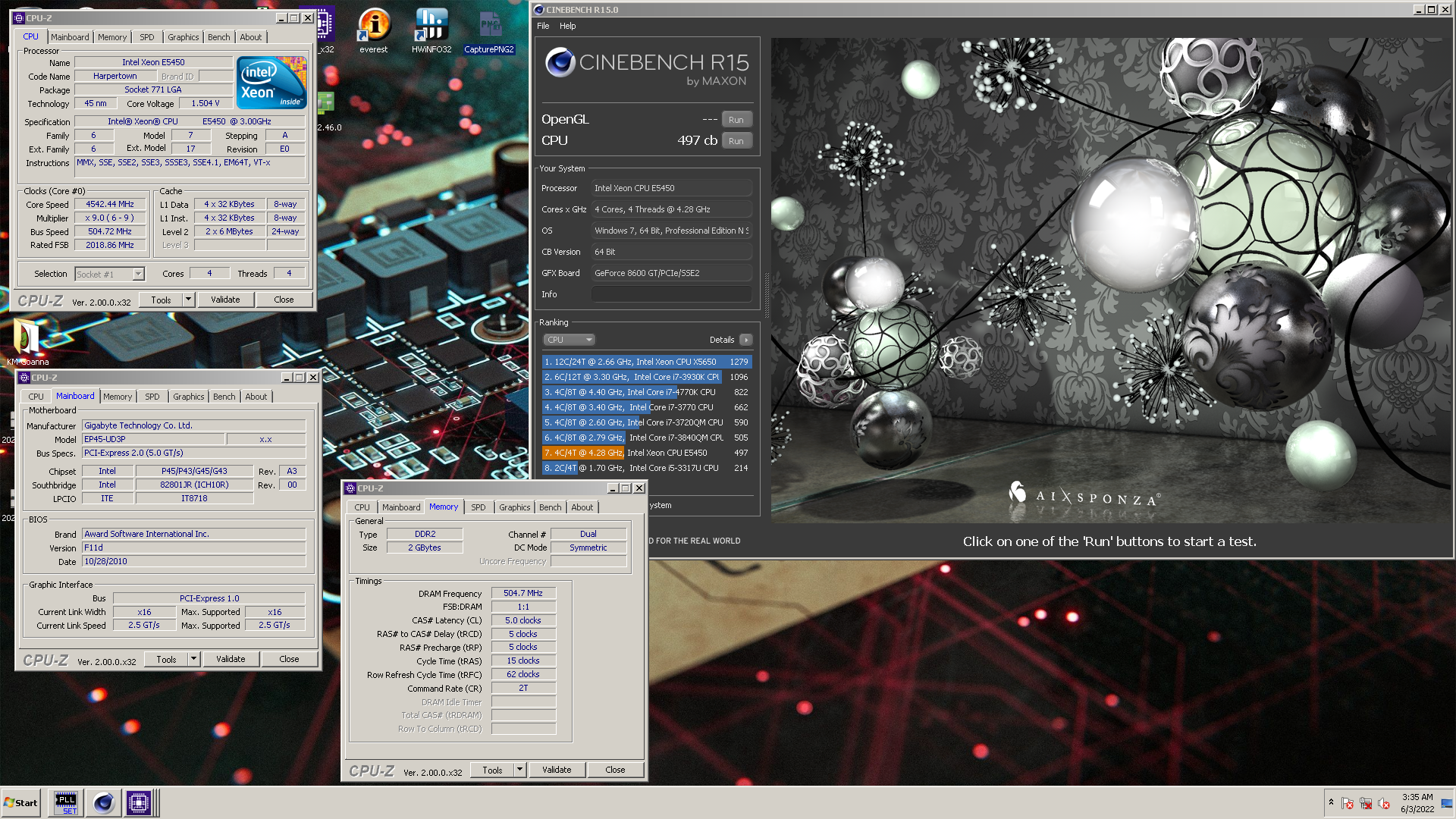
Task: Click the disconnected network tray icon
Action: click(x=1366, y=803)
